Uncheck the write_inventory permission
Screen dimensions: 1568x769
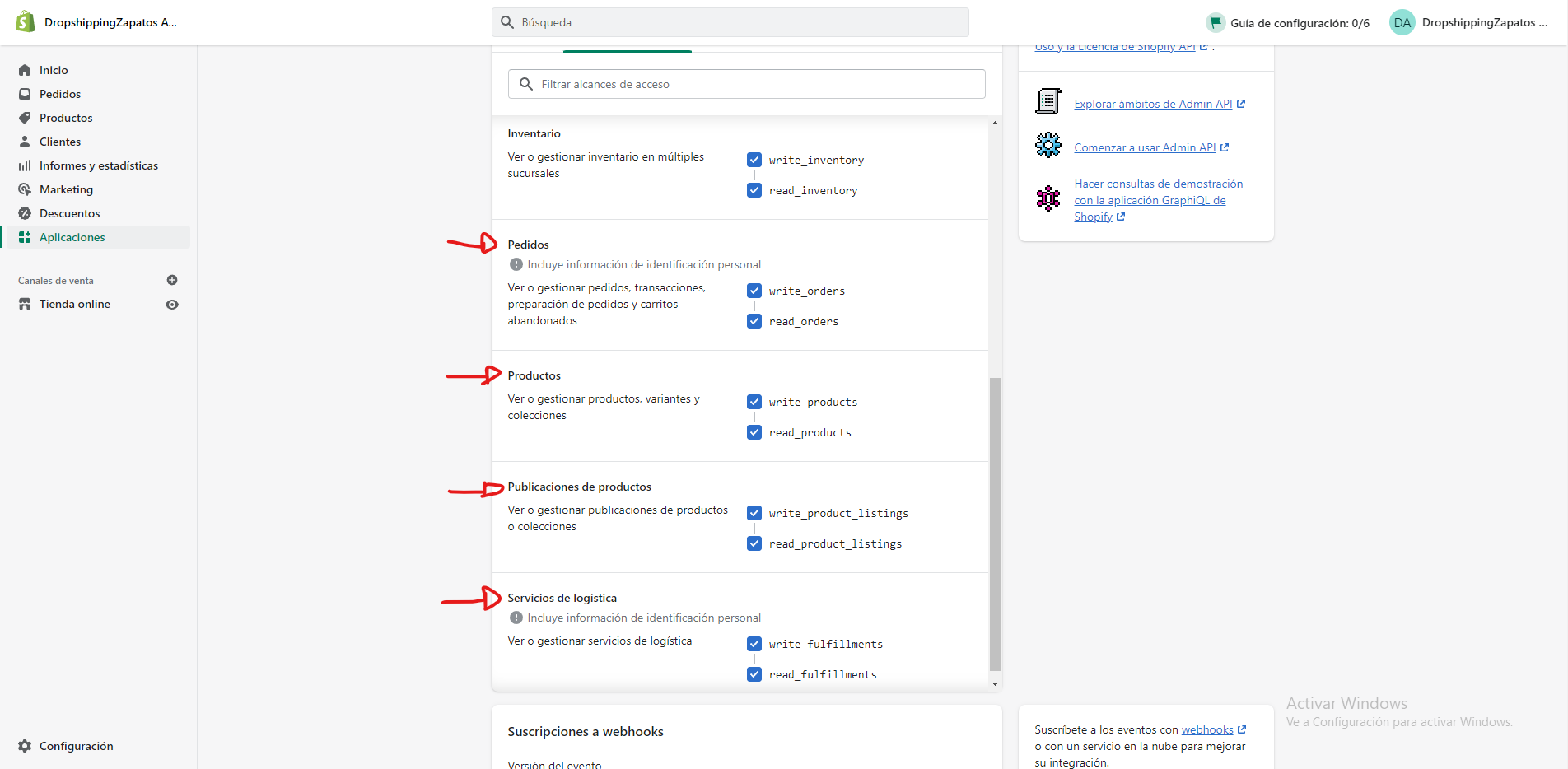click(754, 160)
